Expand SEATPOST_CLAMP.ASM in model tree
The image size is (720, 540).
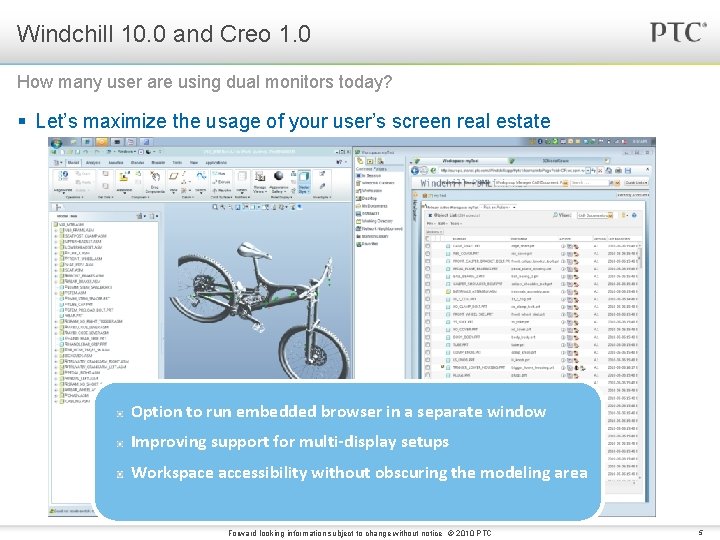coord(56,236)
